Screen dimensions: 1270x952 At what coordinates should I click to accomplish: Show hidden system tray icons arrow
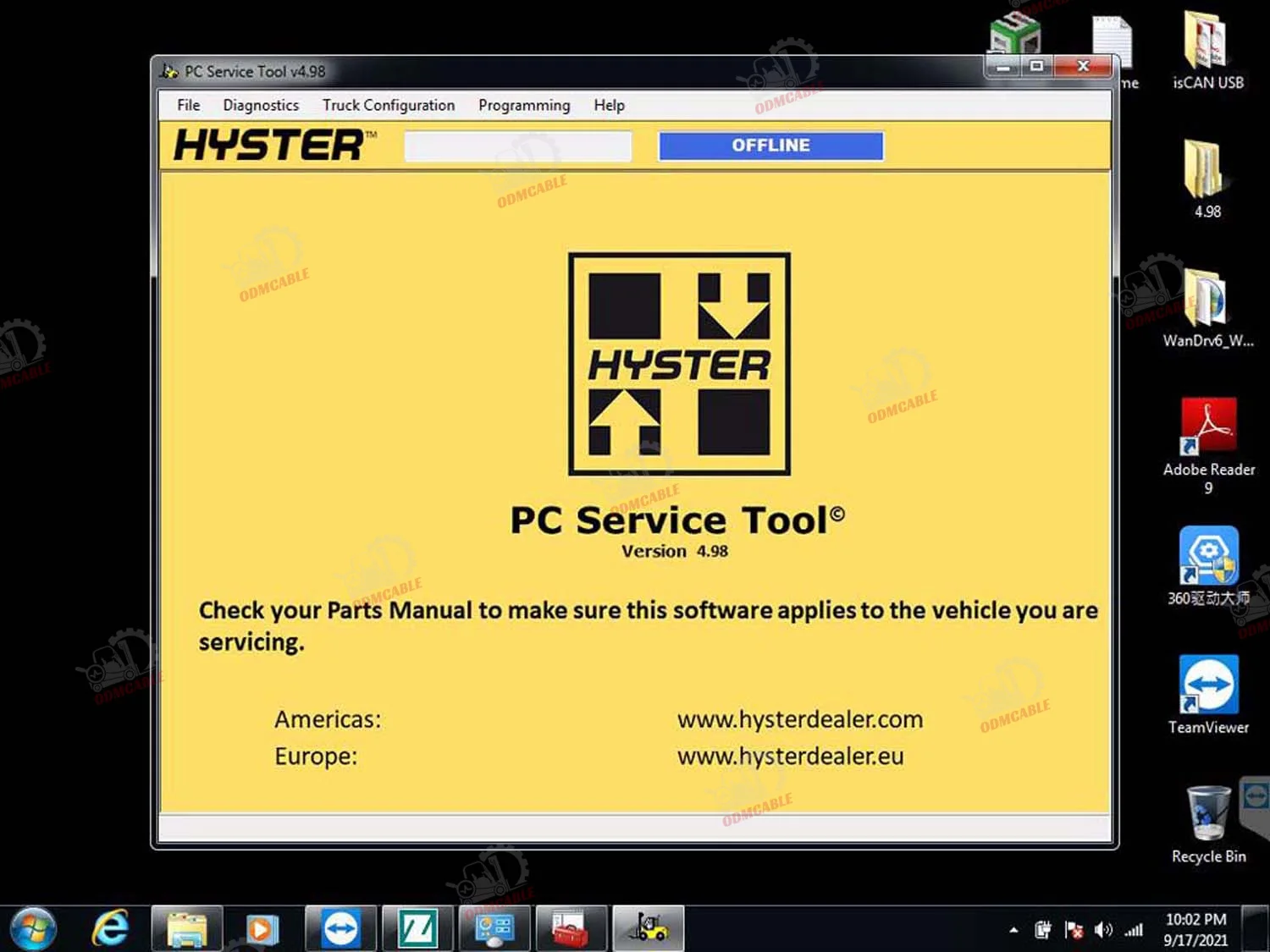[x=1013, y=930]
